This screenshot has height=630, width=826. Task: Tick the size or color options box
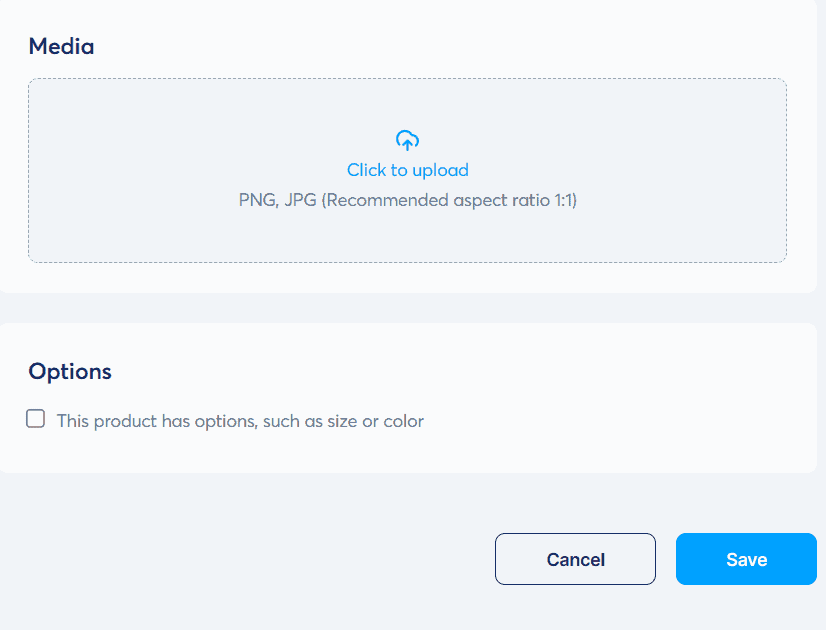pos(36,419)
